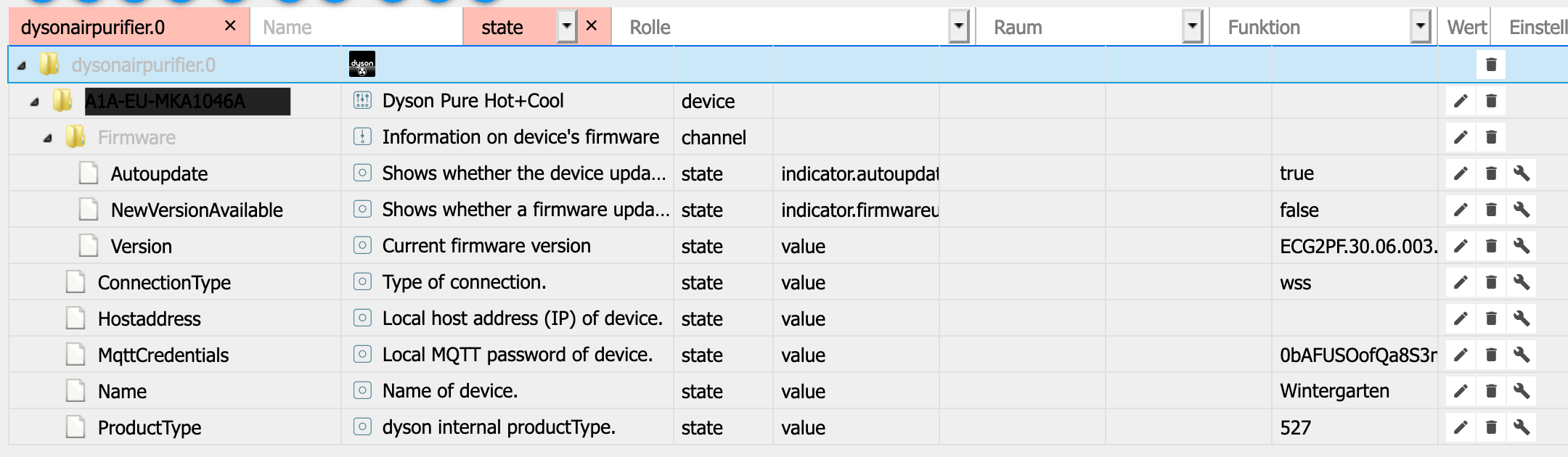Image resolution: width=1568 pixels, height=457 pixels.
Task: Click 'Information on device's firmware' text
Action: tap(520, 137)
